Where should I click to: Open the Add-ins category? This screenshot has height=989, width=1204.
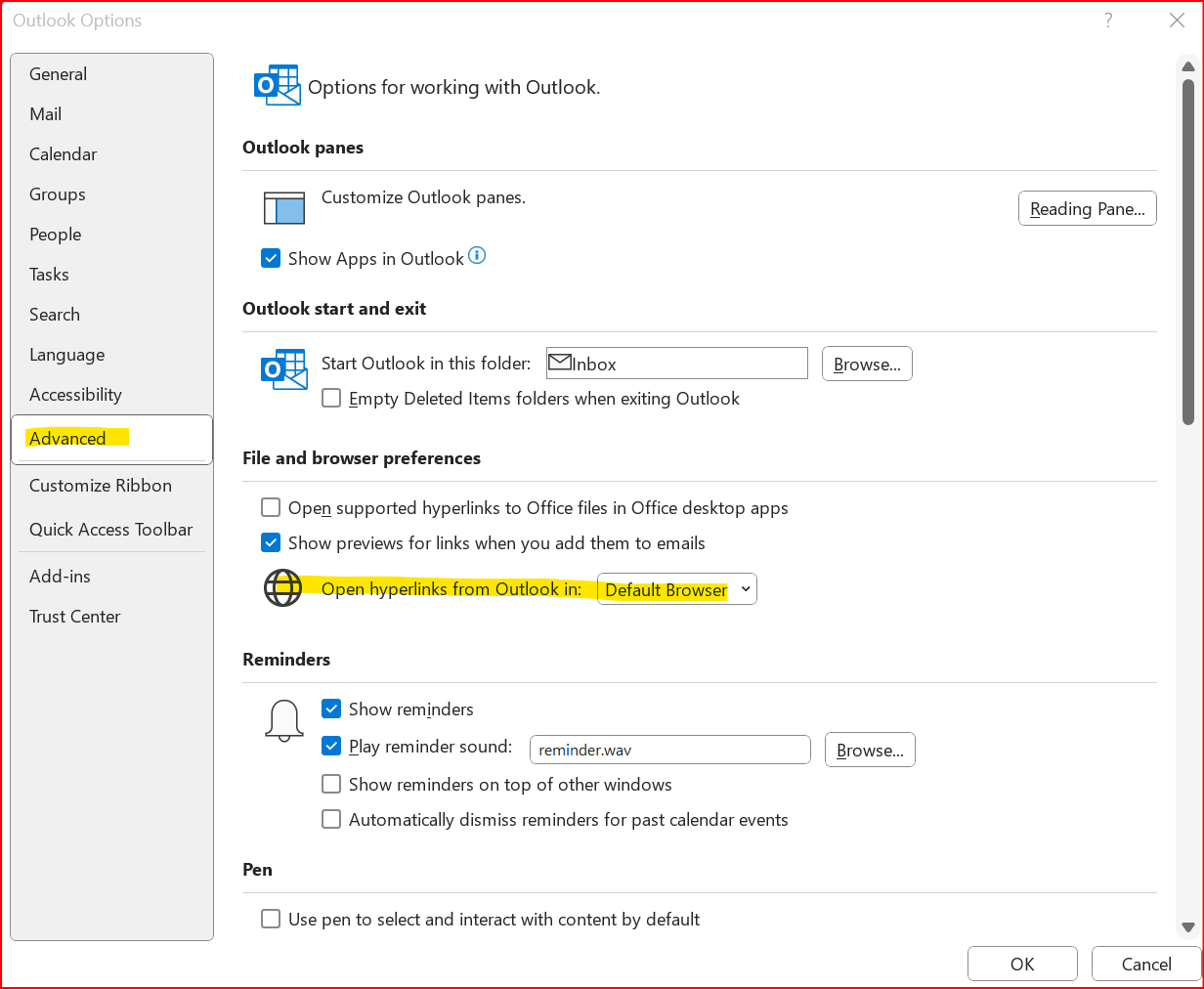tap(111, 577)
